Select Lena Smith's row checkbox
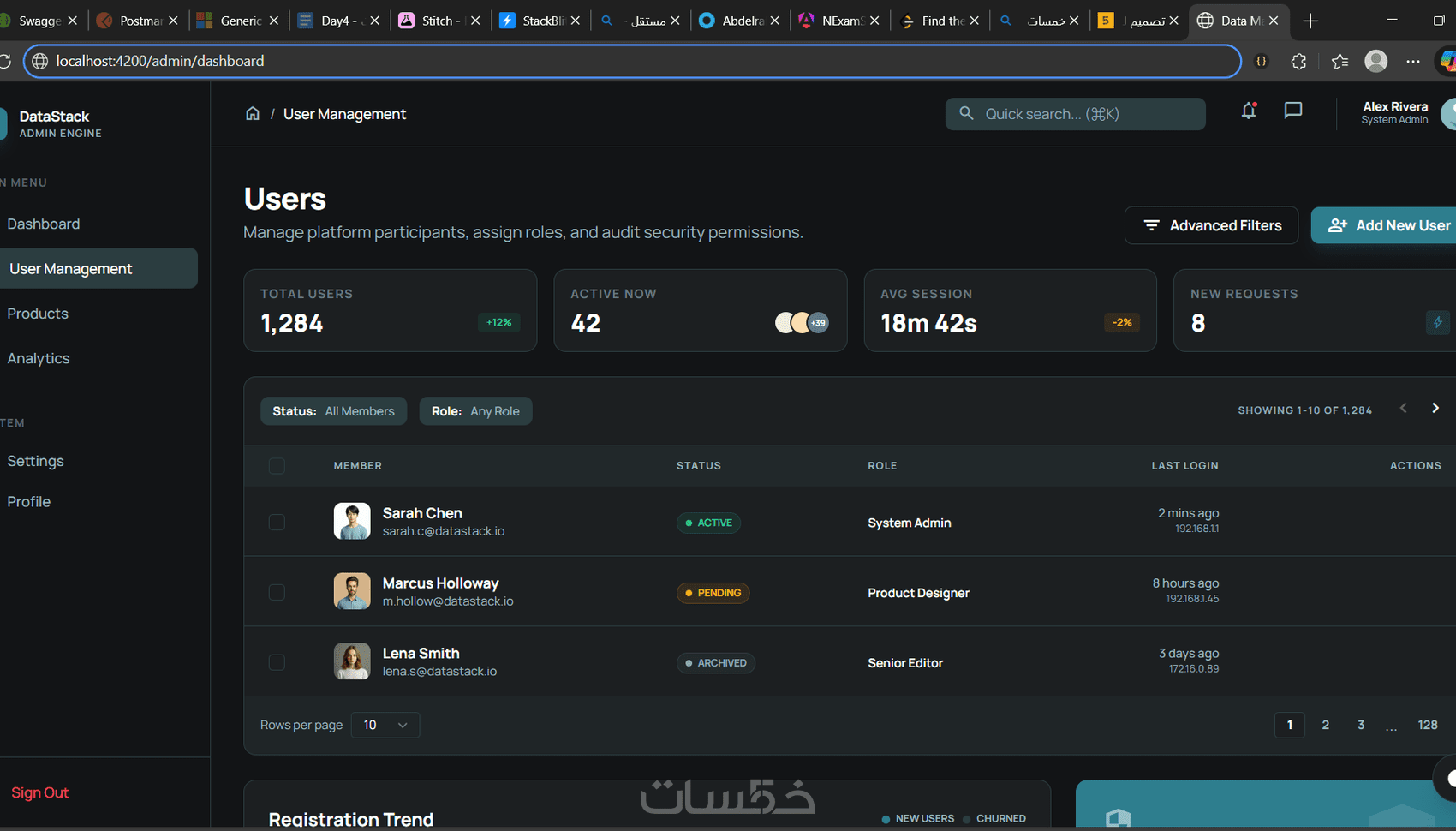This screenshot has height=831, width=1456. click(277, 662)
